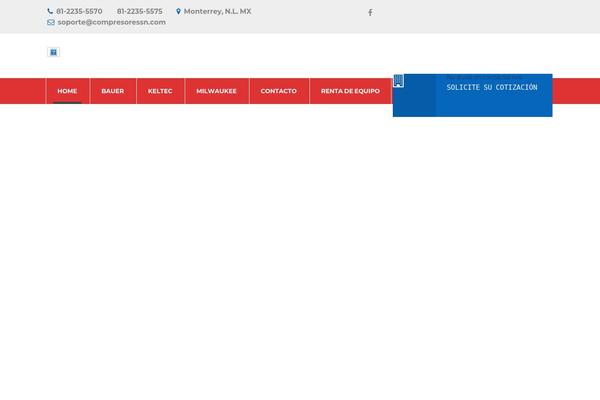600x400 pixels.
Task: Click the envelope icon beside the email address
Action: 51,23
